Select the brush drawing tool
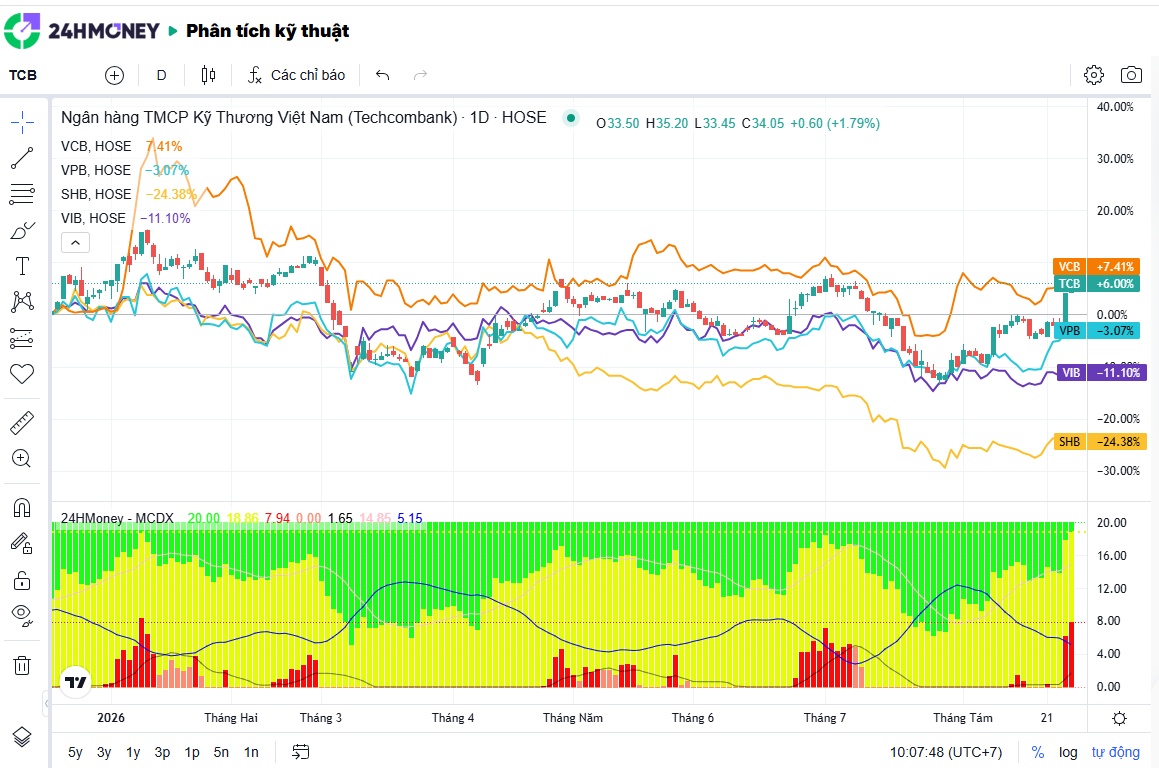 (22, 231)
